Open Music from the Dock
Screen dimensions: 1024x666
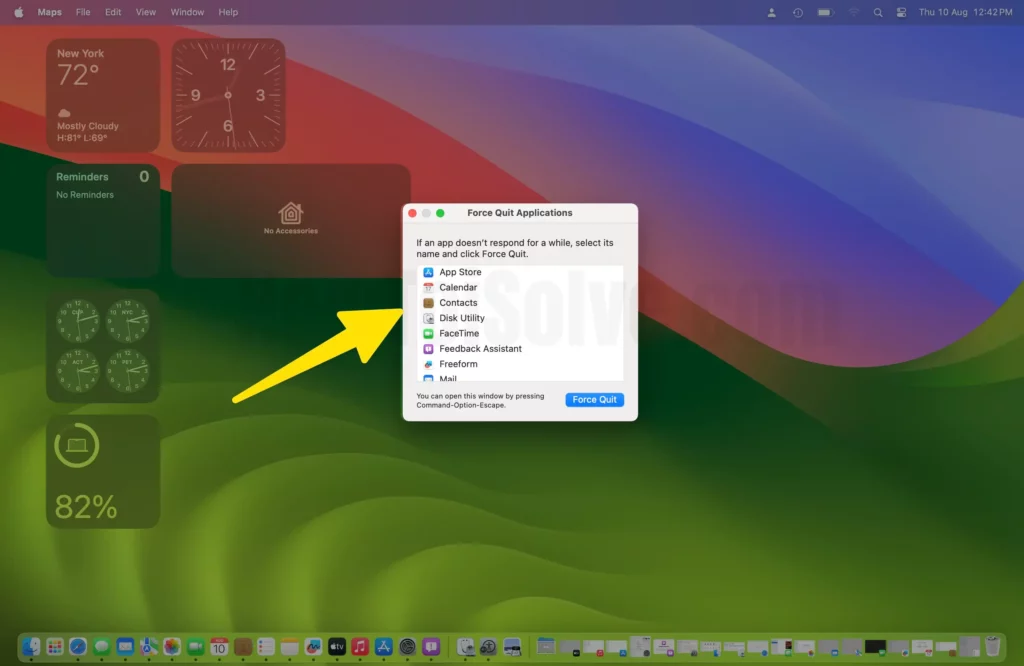tap(360, 646)
